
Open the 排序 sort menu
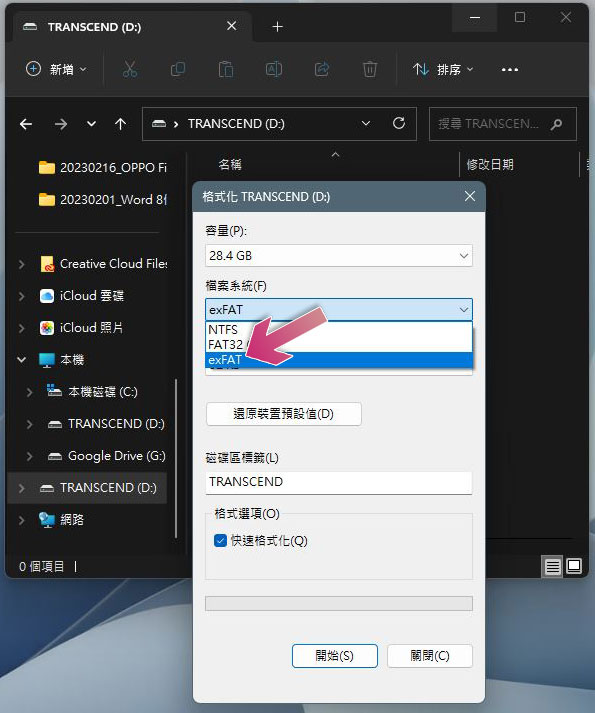click(444, 70)
